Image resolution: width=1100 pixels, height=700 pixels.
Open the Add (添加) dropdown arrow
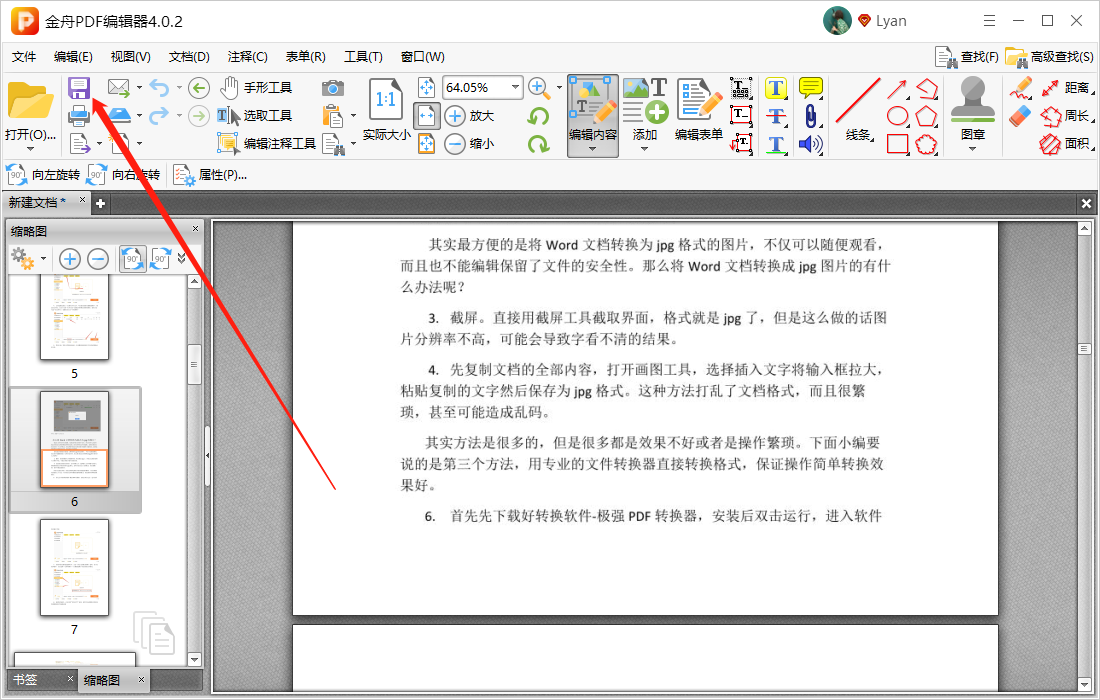click(x=645, y=149)
